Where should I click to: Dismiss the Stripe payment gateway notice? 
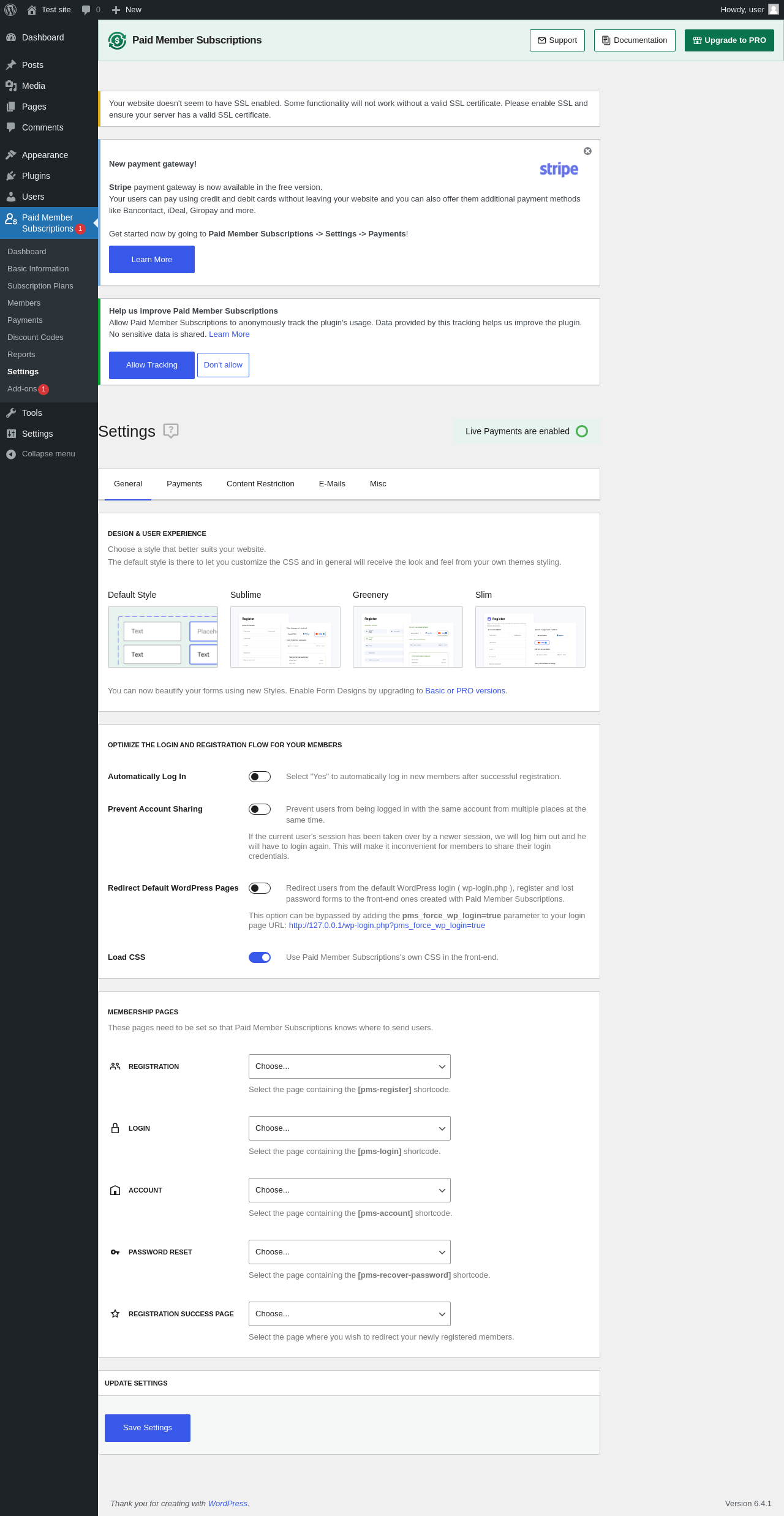587,151
